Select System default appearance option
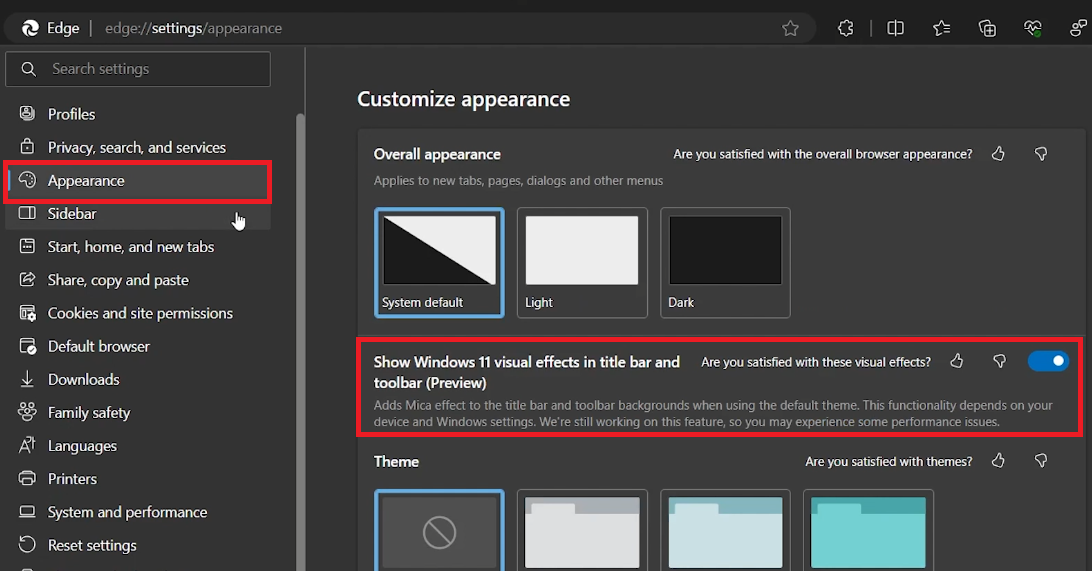Screen dimensions: 1092x571 coord(439,263)
